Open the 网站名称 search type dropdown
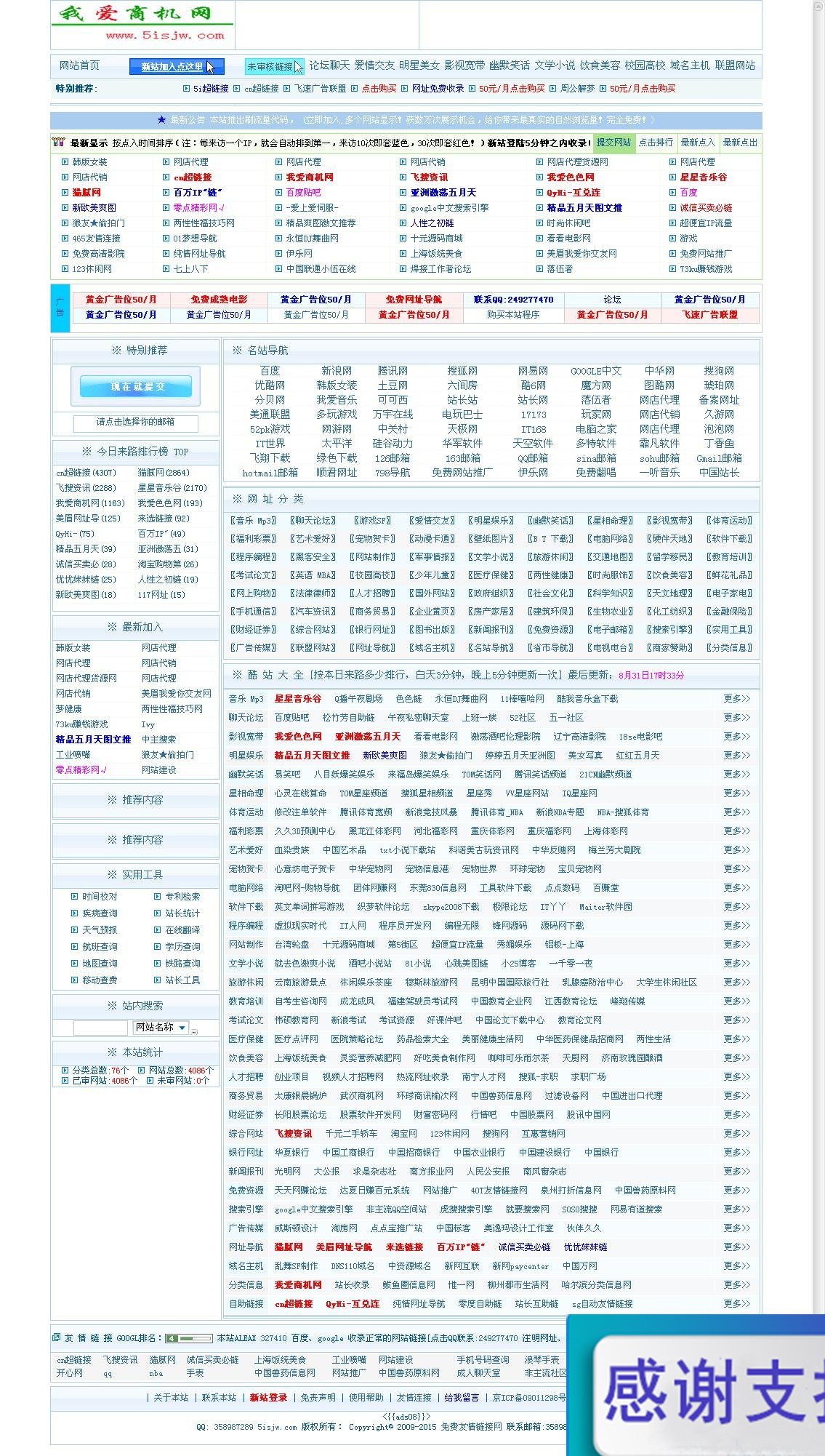Viewport: 825px width, 1456px height. pos(161,1028)
